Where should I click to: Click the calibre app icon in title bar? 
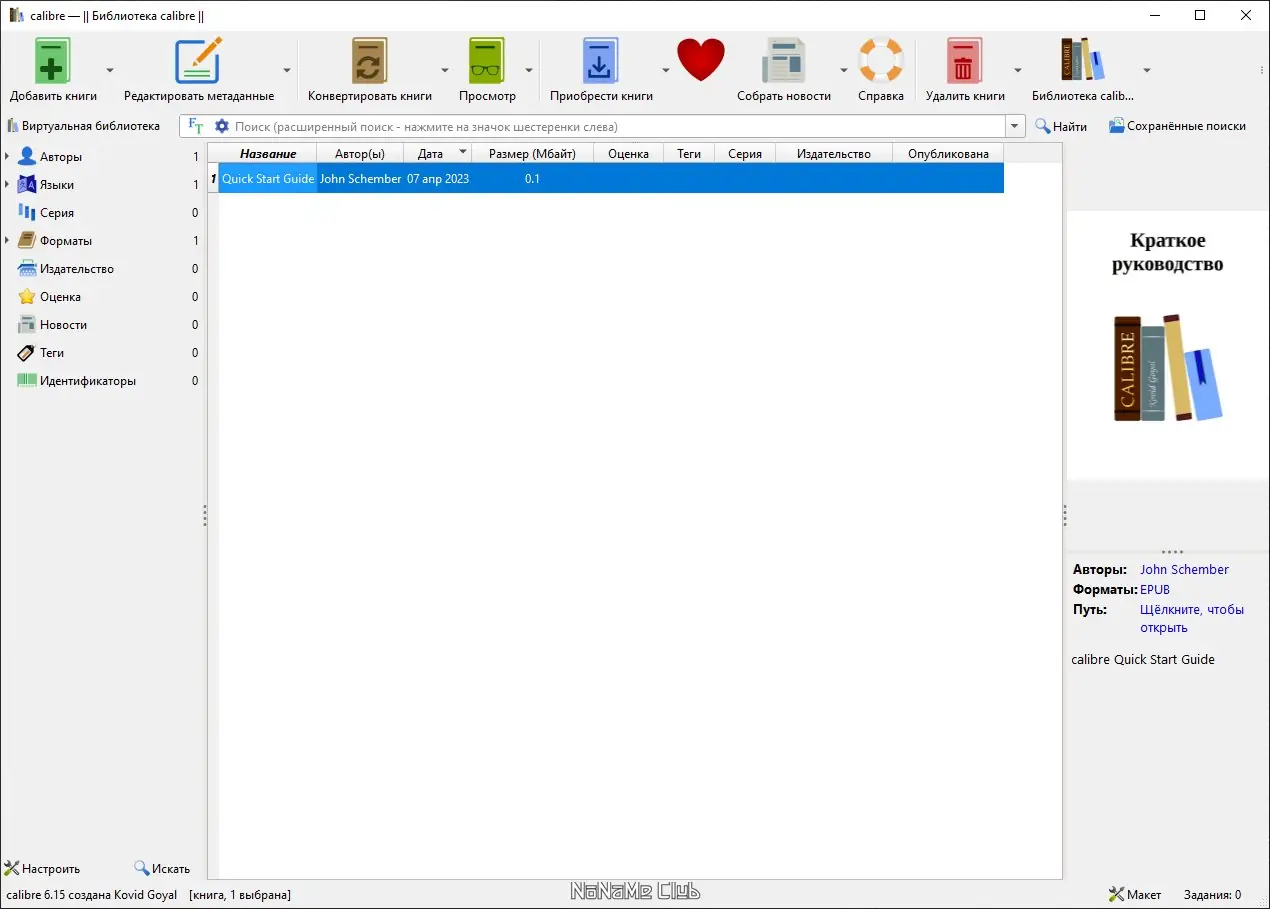tap(16, 16)
